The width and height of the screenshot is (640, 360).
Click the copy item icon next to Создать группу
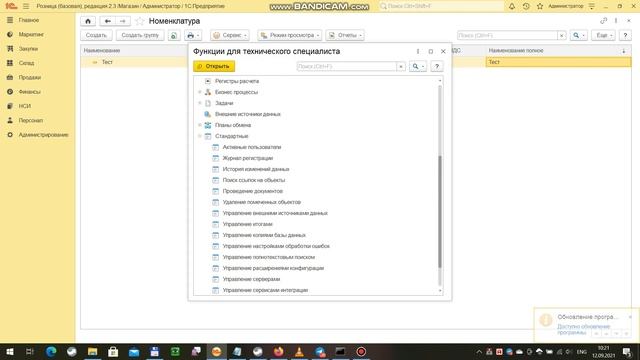point(174,36)
